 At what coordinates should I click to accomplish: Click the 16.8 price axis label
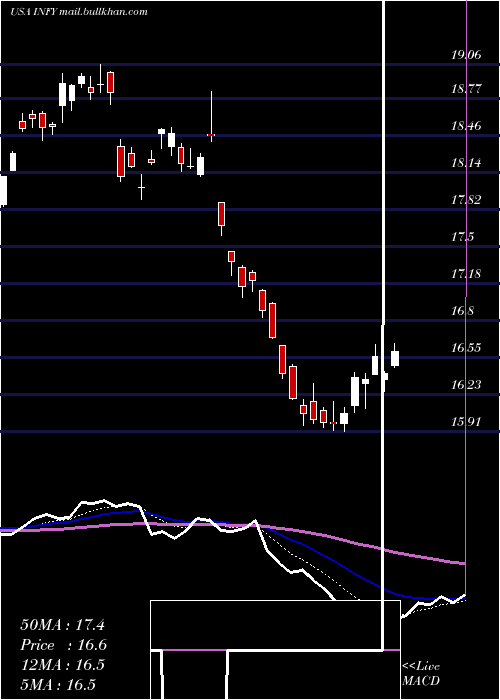[462, 311]
